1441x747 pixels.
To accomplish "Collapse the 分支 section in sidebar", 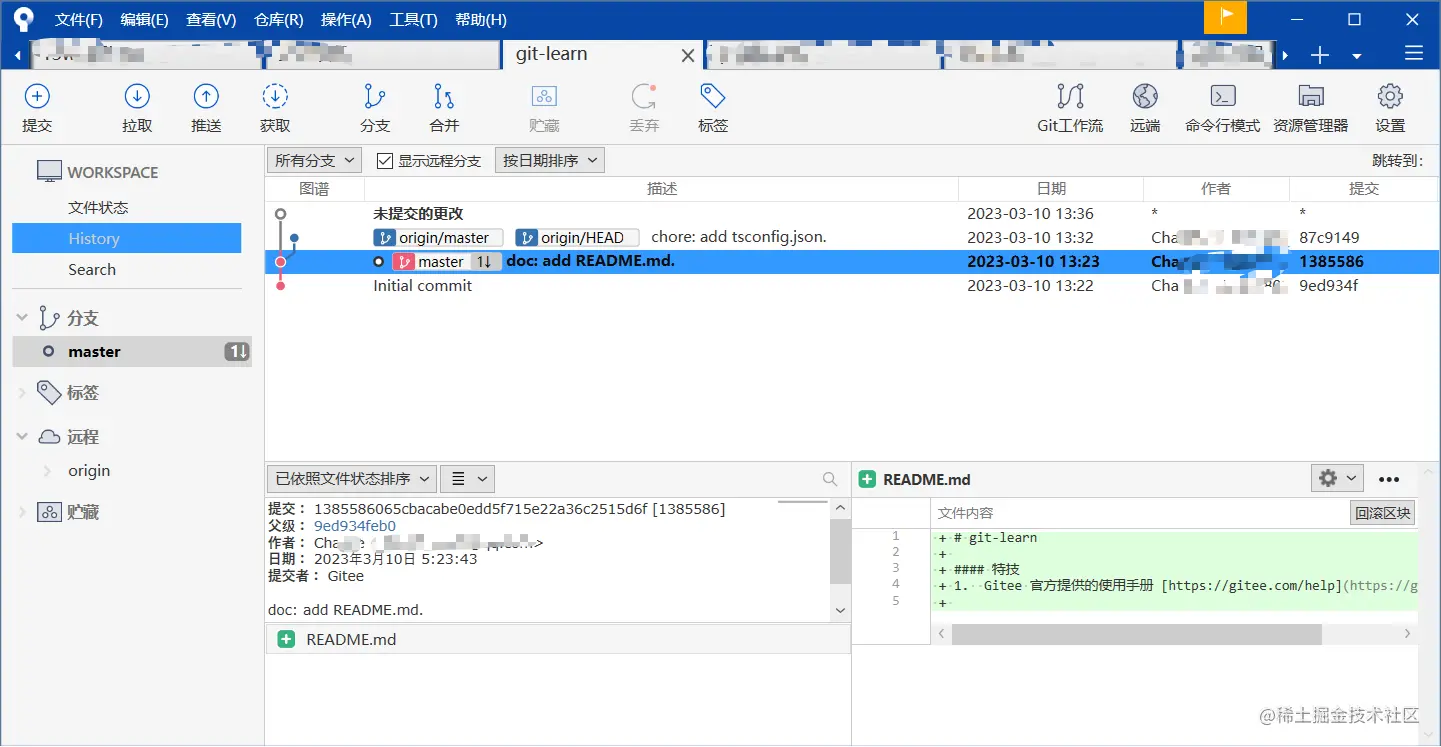I will [22, 318].
